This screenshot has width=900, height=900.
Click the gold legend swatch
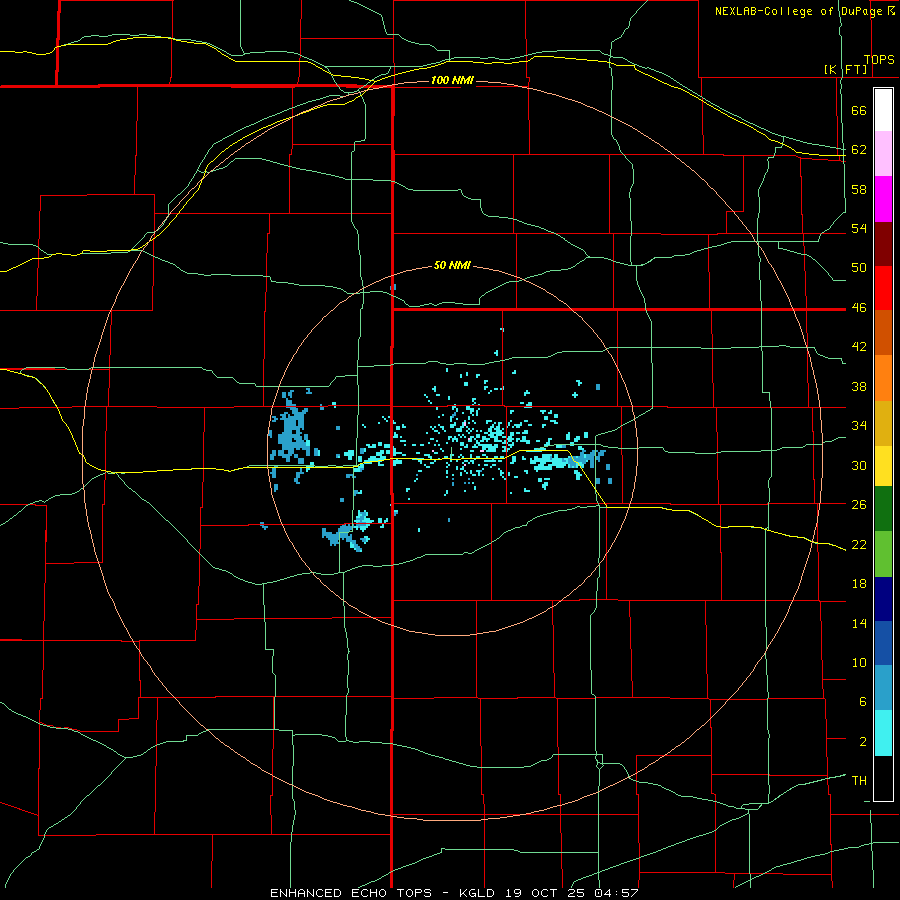(883, 422)
